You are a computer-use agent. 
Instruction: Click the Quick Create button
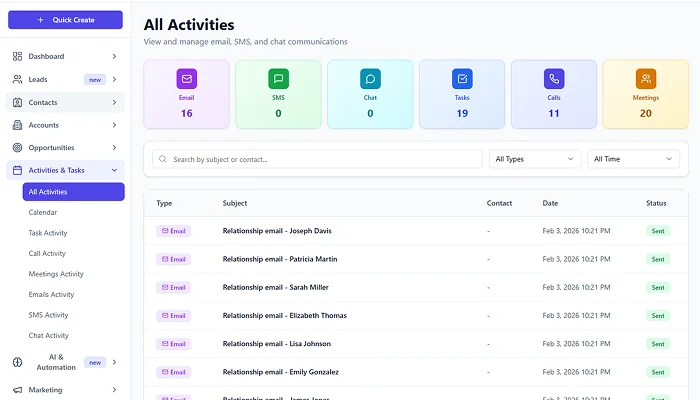click(65, 20)
